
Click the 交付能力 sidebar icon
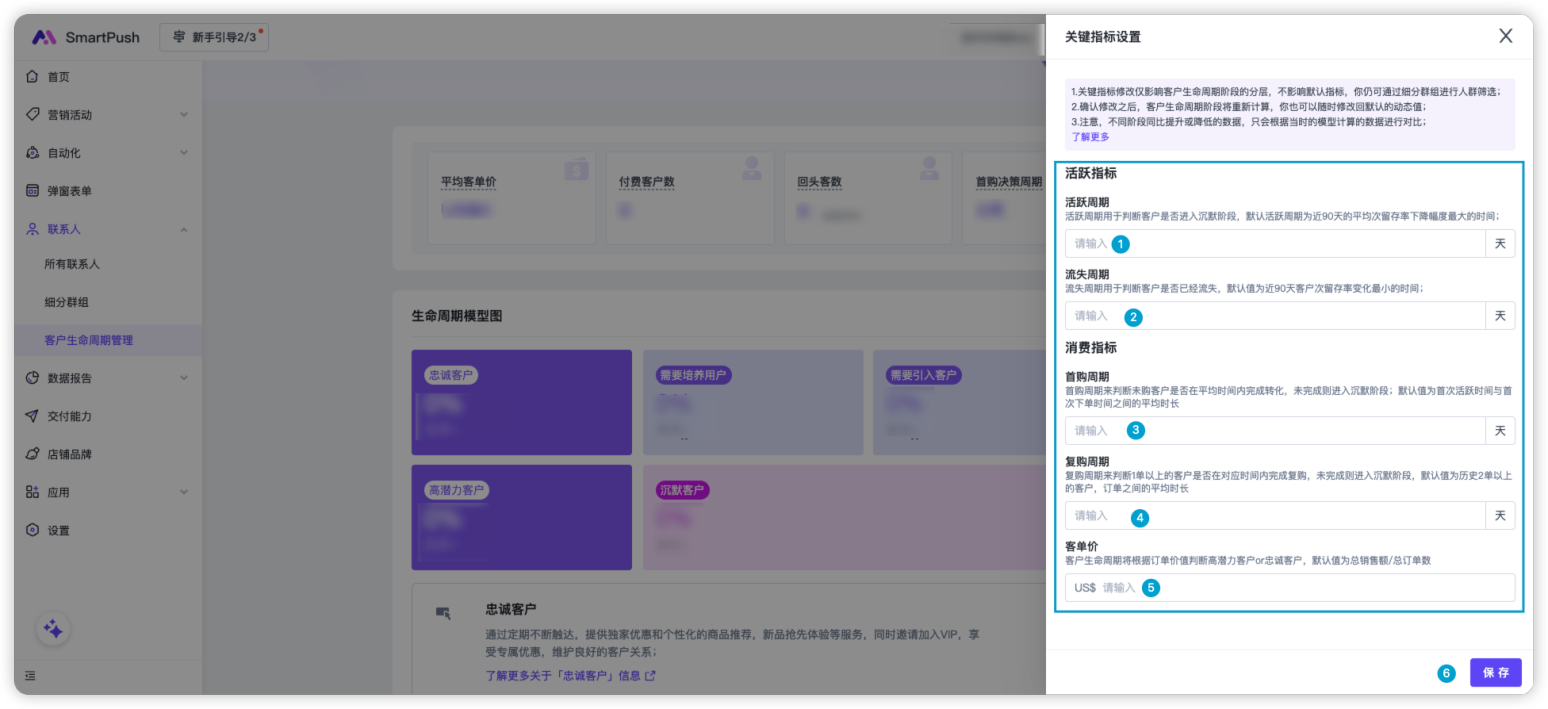(x=33, y=416)
